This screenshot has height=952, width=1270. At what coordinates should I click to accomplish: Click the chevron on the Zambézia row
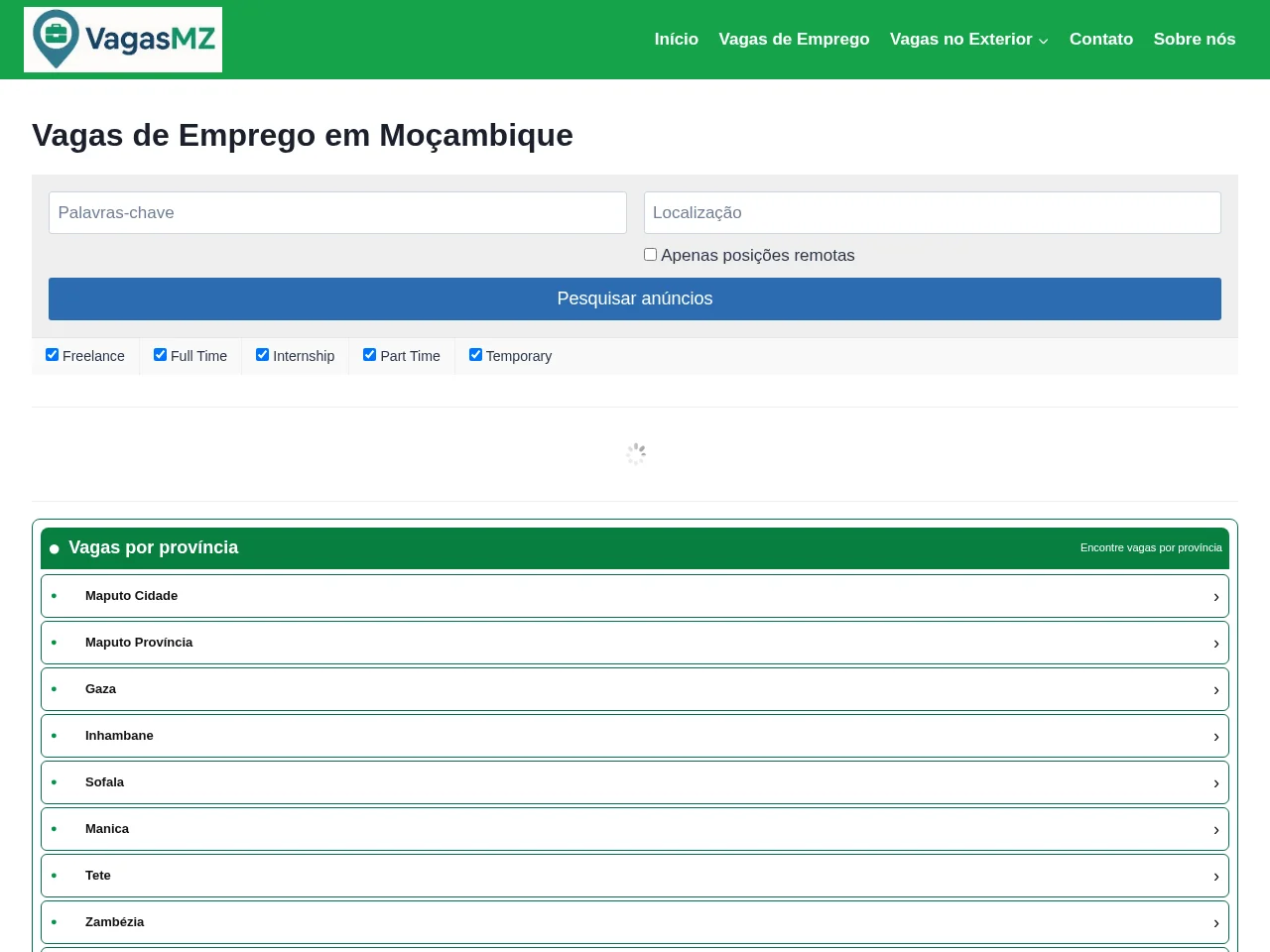[x=1216, y=923]
